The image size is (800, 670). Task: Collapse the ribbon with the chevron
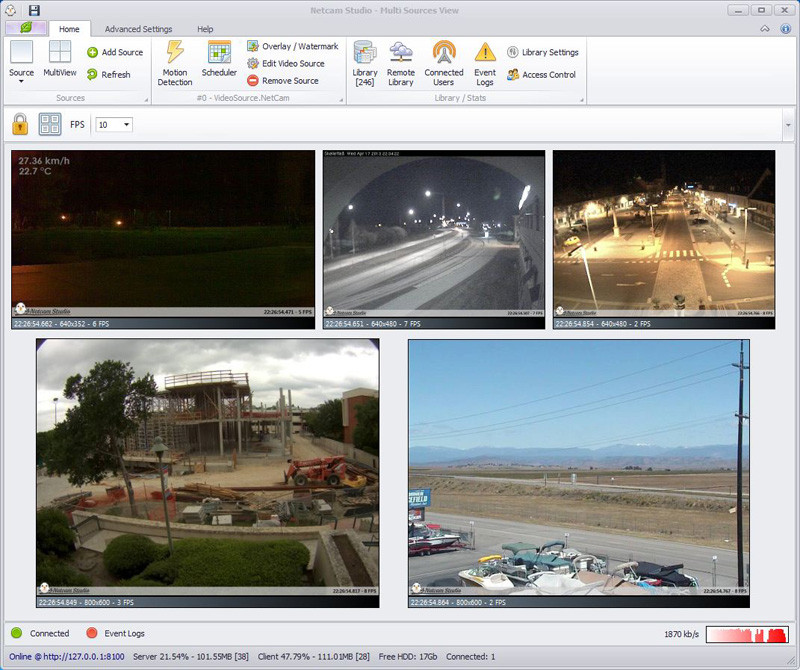coord(765,29)
